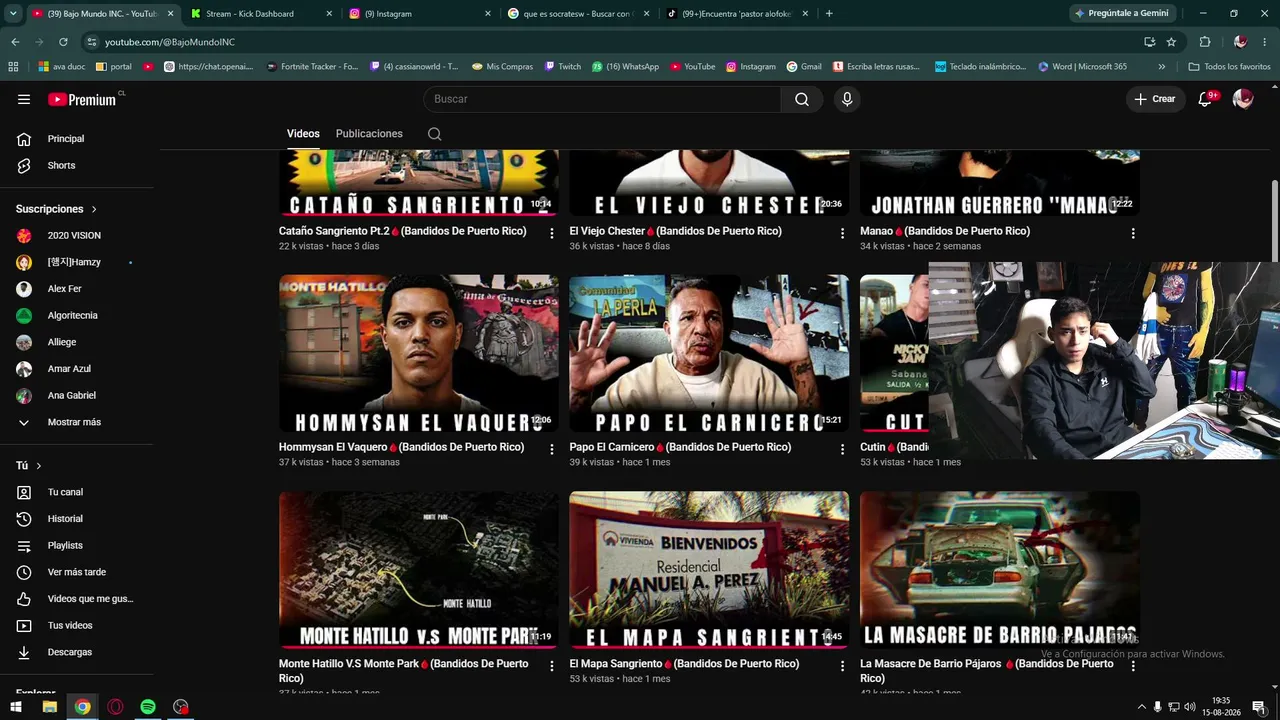1280x720 pixels.
Task: Search within the channel using magnifier icon
Action: point(434,134)
